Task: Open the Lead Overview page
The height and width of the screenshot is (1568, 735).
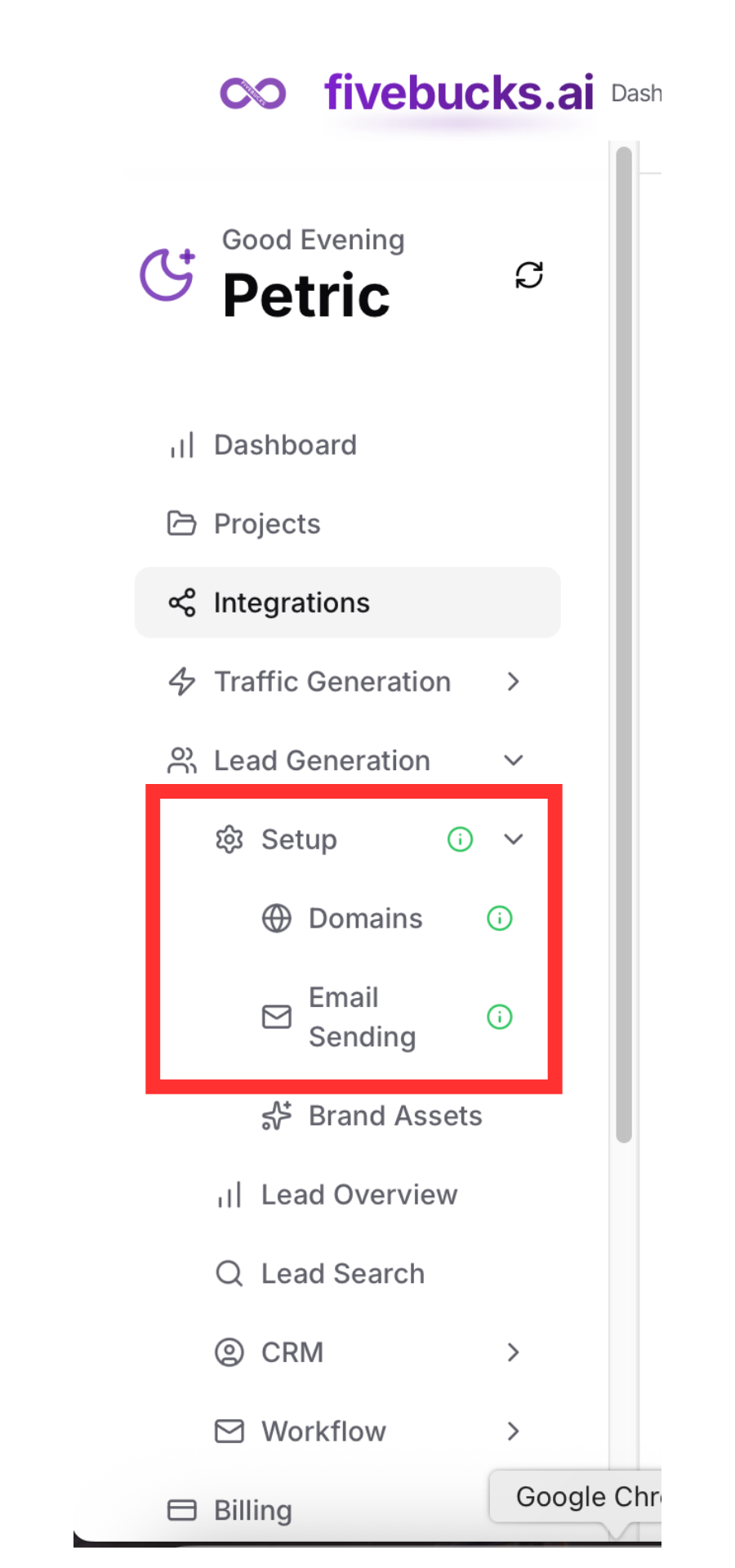Action: pyautogui.click(x=359, y=1195)
